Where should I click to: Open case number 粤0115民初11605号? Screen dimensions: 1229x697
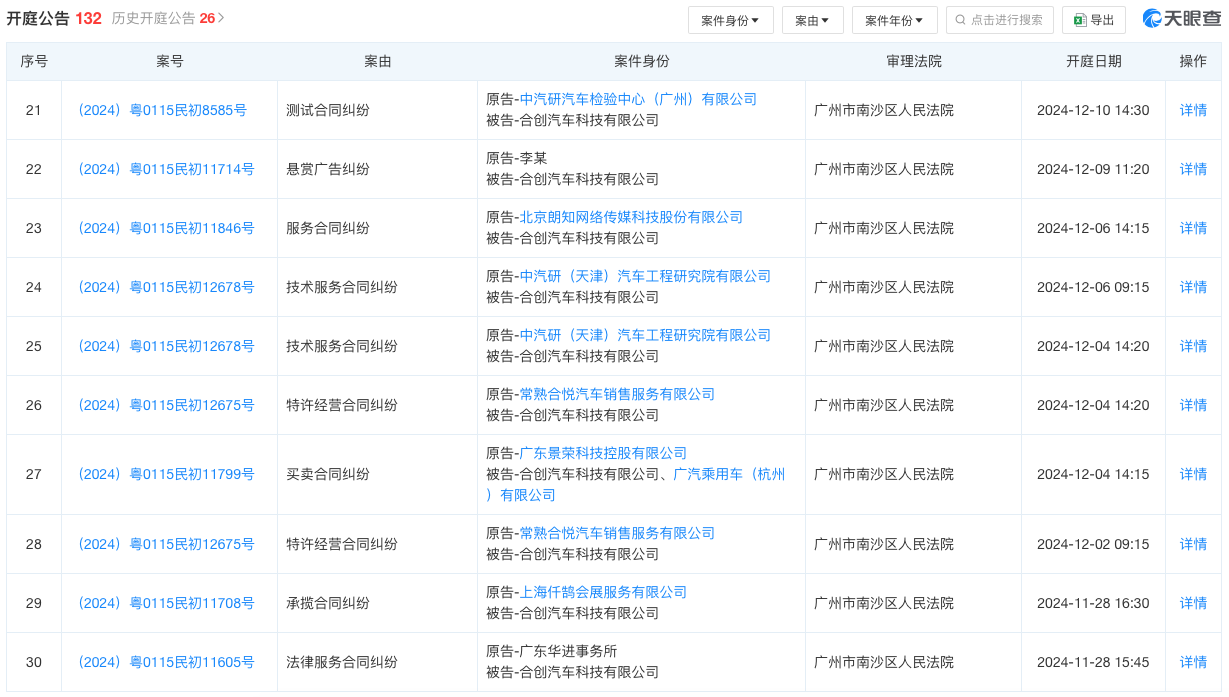(166, 662)
